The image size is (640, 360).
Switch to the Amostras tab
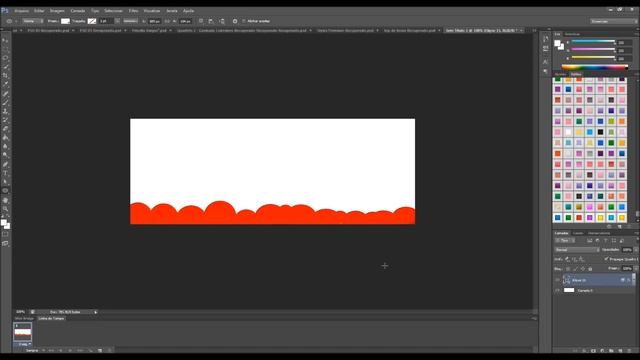click(x=572, y=34)
